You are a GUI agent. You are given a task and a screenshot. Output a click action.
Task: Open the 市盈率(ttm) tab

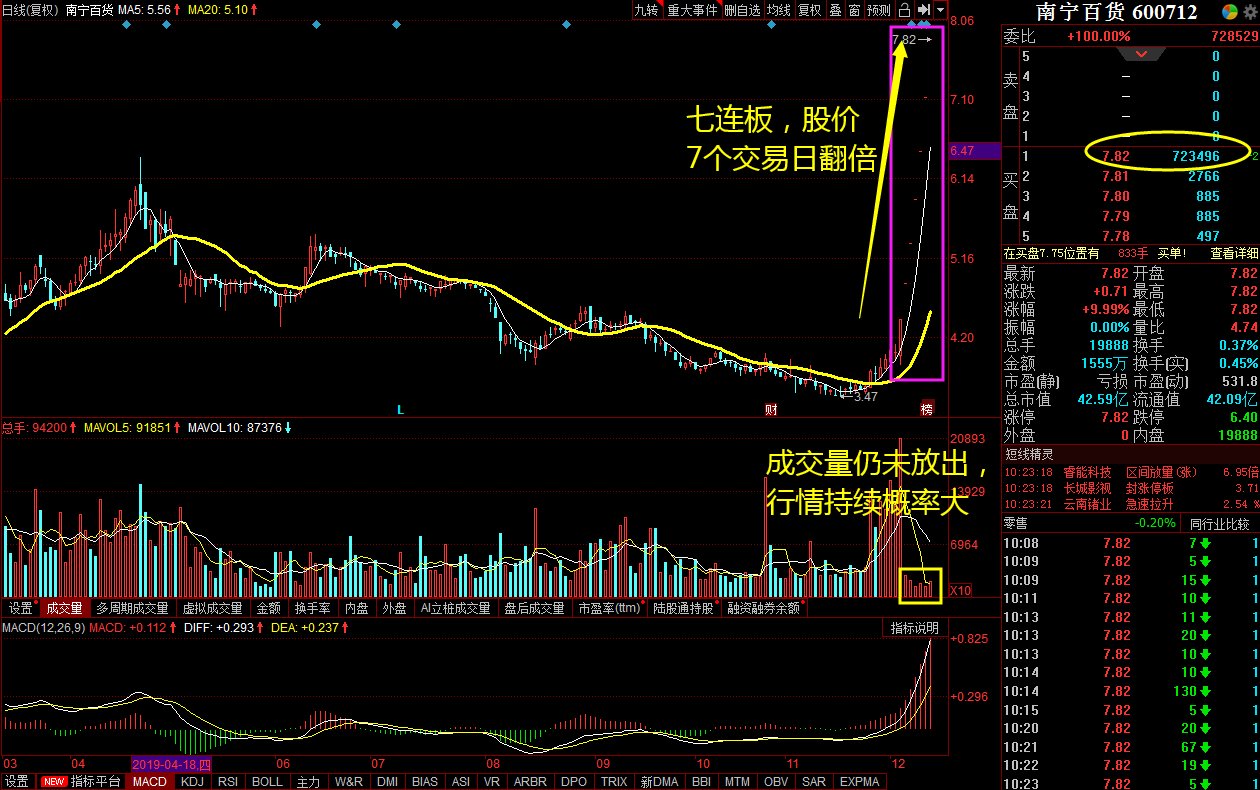pos(609,608)
